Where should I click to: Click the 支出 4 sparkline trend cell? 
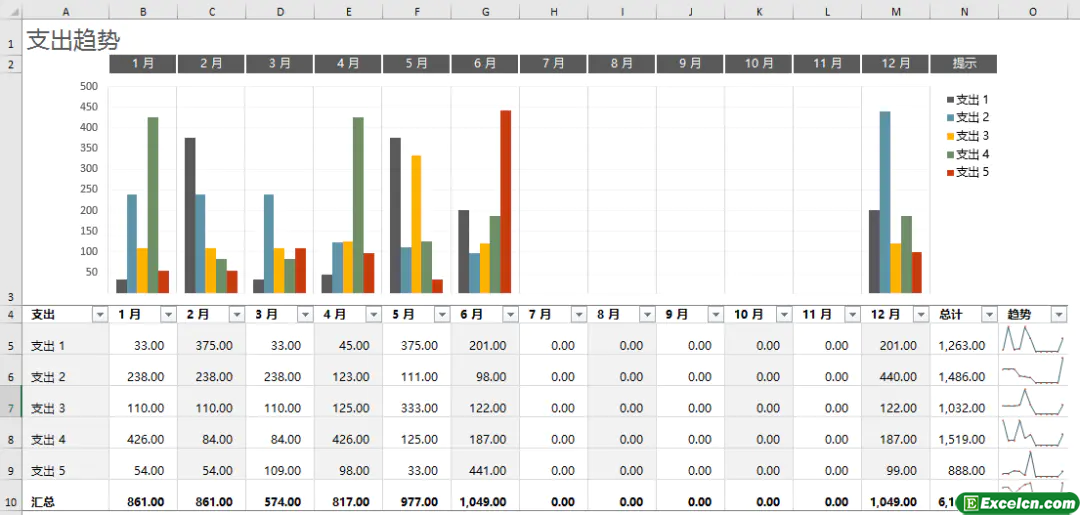click(1033, 434)
